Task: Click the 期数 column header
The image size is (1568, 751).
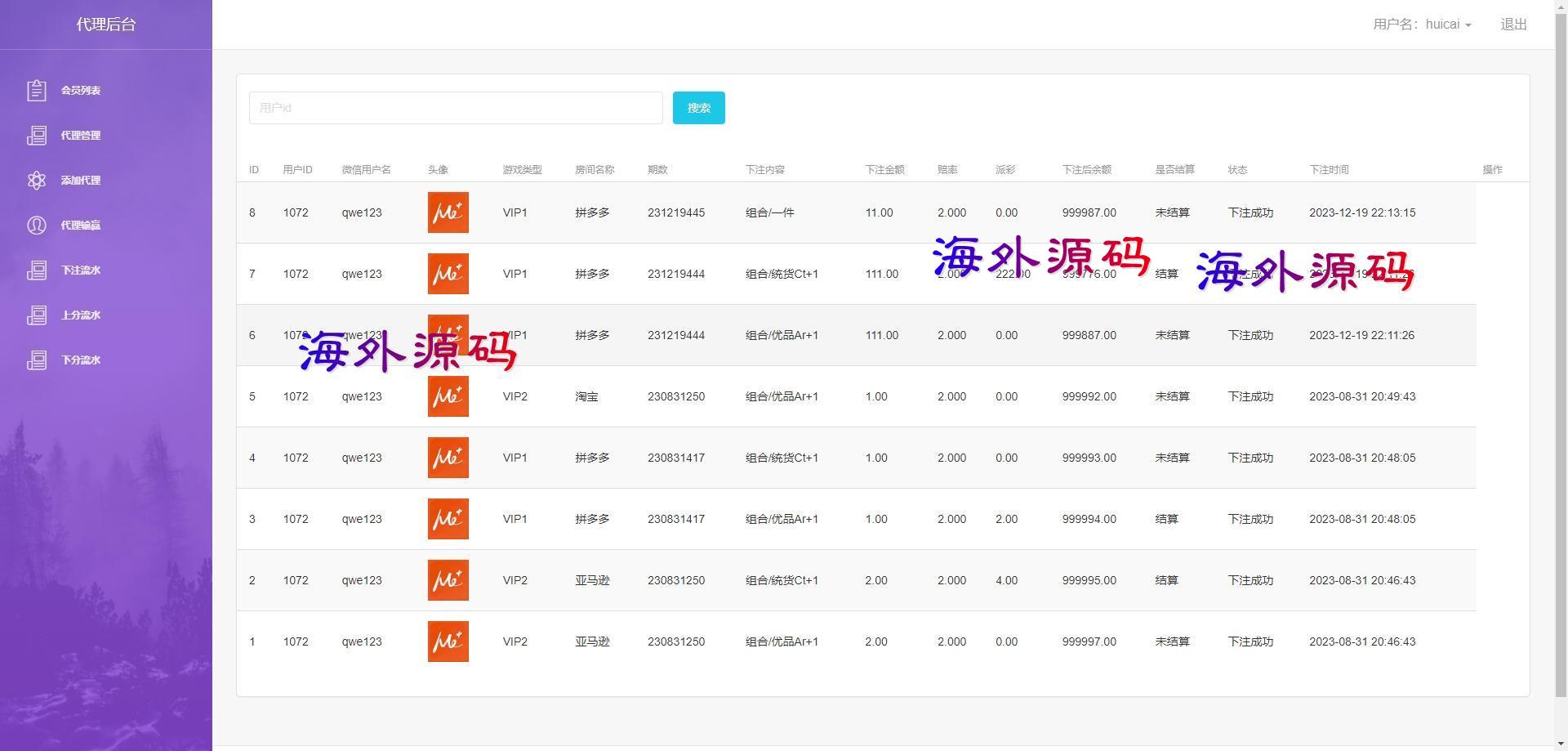Action: click(657, 170)
